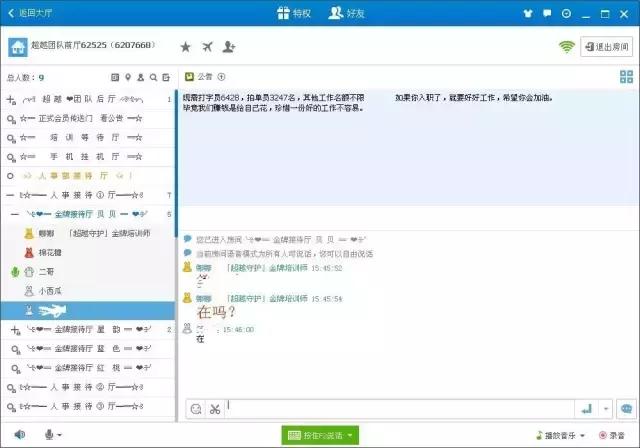This screenshot has height=448, width=640.
Task: Select user 小西瓜
Action: pos(87,291)
